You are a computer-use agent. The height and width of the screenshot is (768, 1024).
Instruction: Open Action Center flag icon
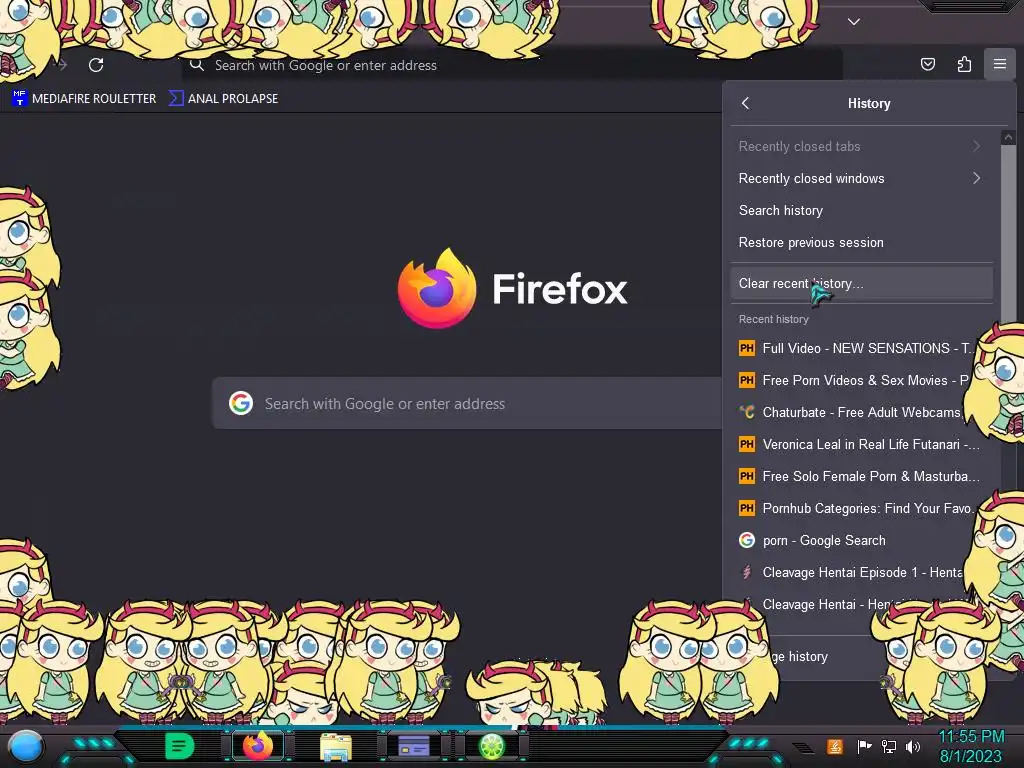[864, 746]
